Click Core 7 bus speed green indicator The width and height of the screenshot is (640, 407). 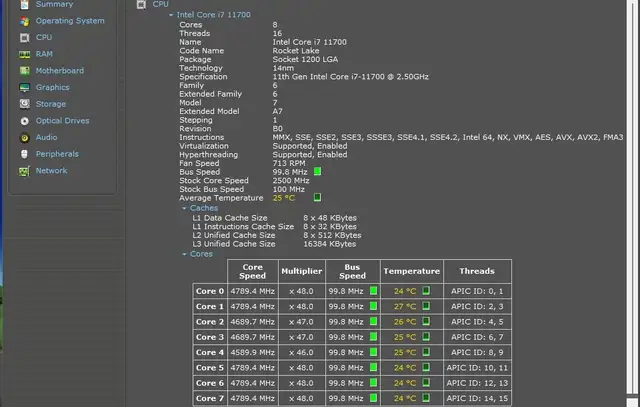pyautogui.click(x=373, y=398)
